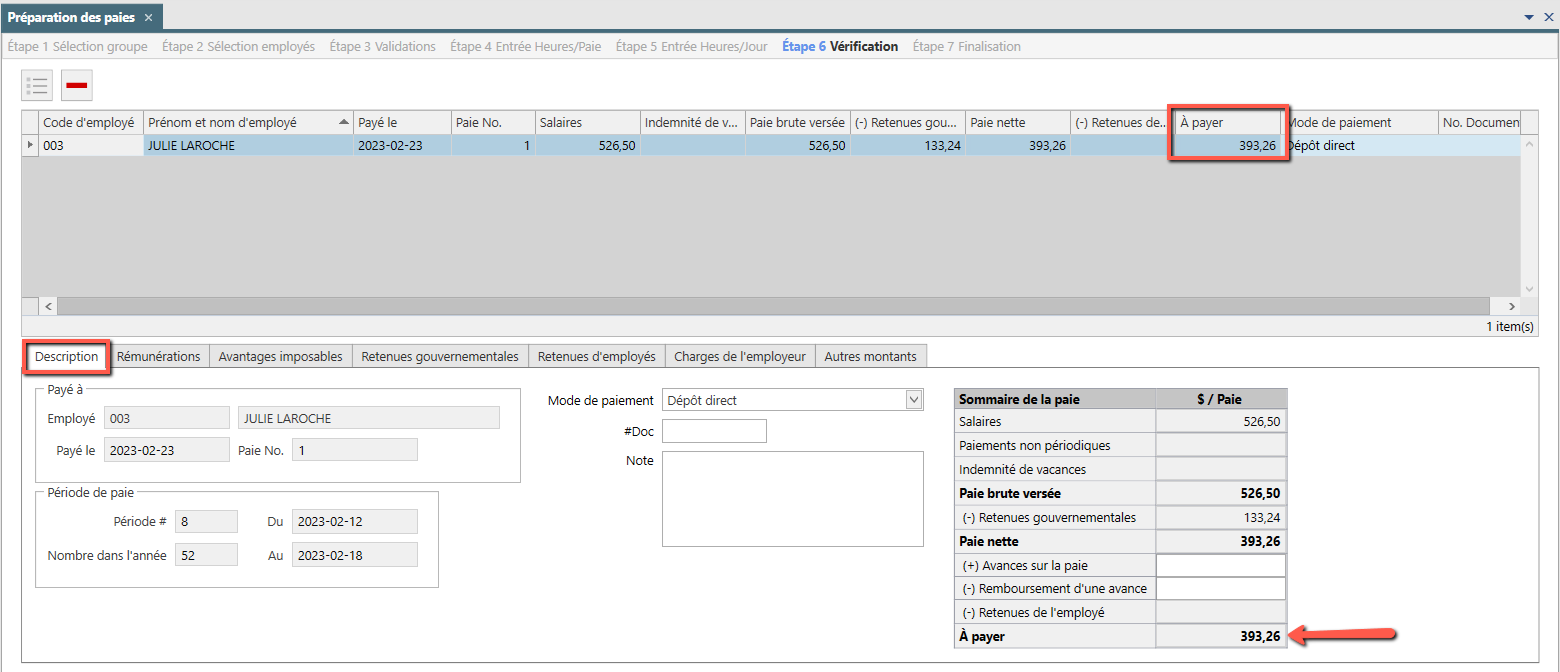Click inside the Note text area
The width and height of the screenshot is (1560, 672).
792,499
